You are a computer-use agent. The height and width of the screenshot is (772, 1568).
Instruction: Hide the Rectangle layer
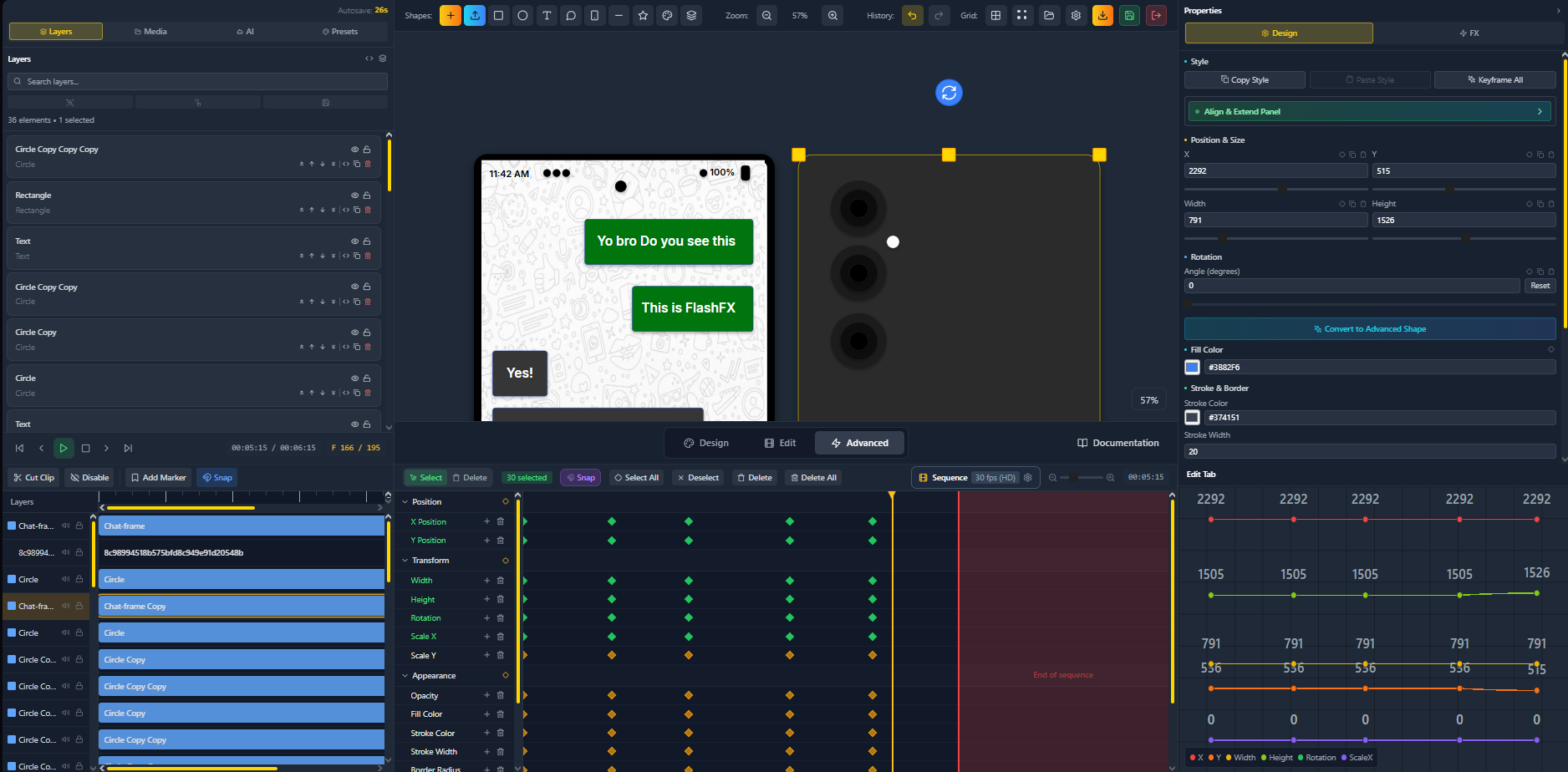pos(354,195)
